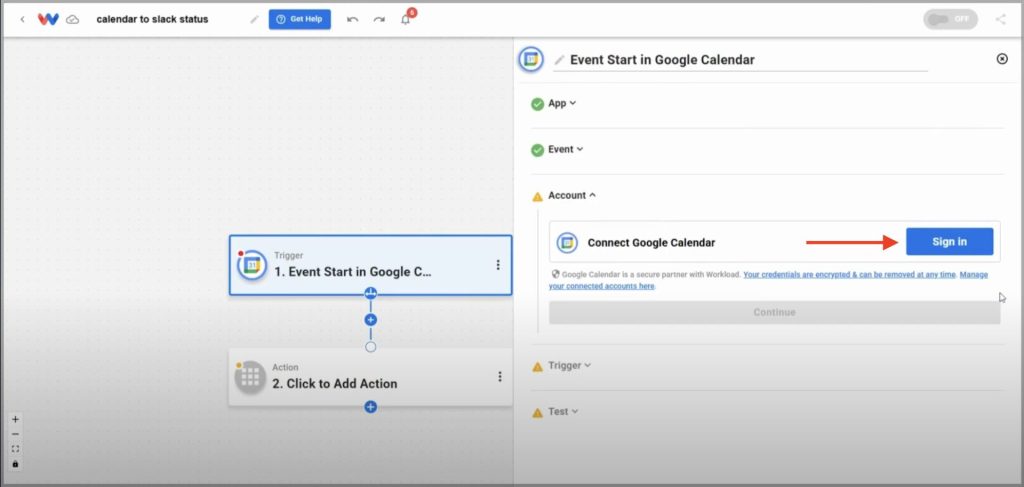Open the notifications bell

pyautogui.click(x=406, y=20)
